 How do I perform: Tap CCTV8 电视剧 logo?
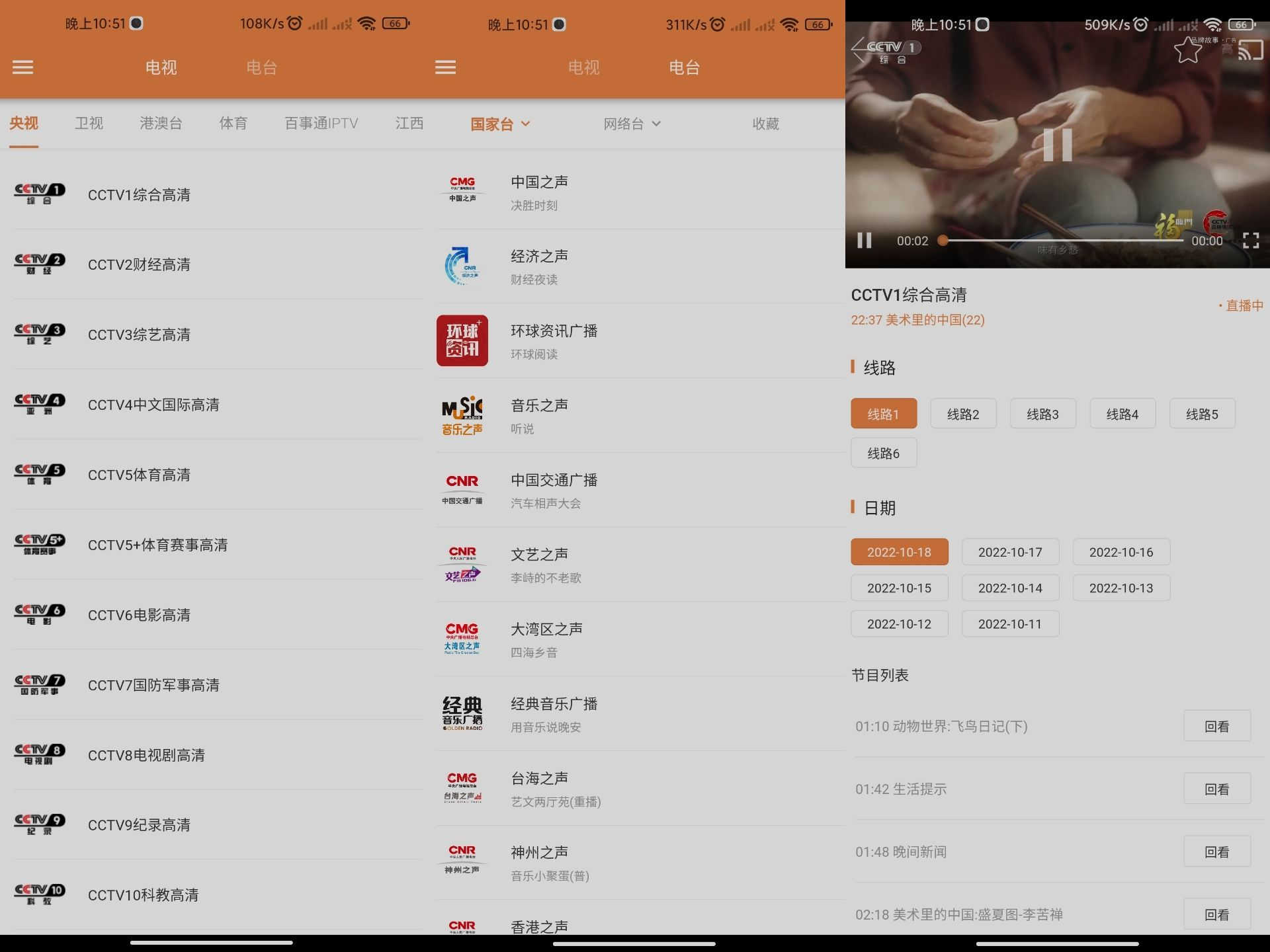tap(40, 754)
